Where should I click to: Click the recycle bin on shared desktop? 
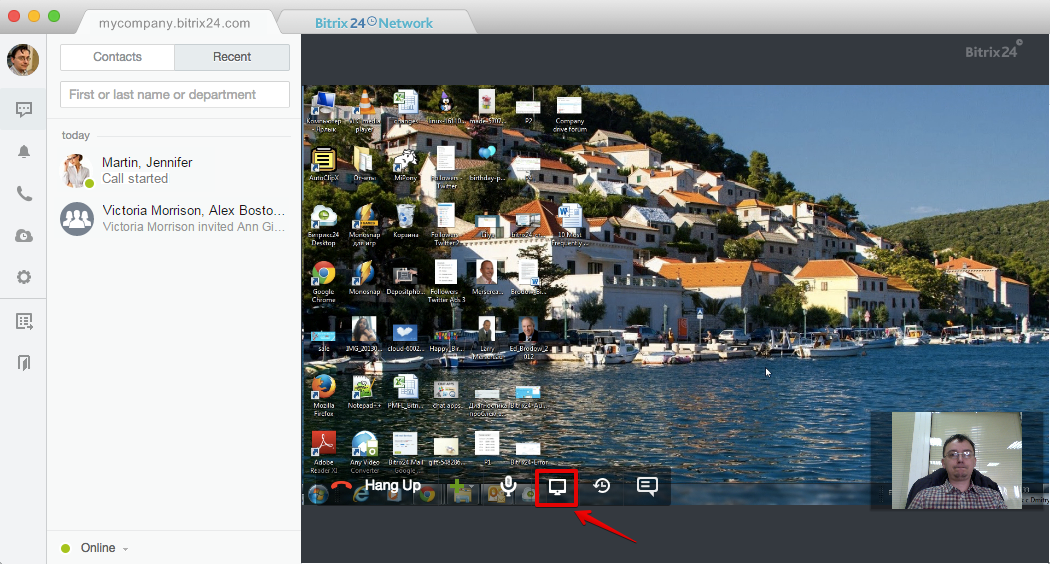[405, 221]
